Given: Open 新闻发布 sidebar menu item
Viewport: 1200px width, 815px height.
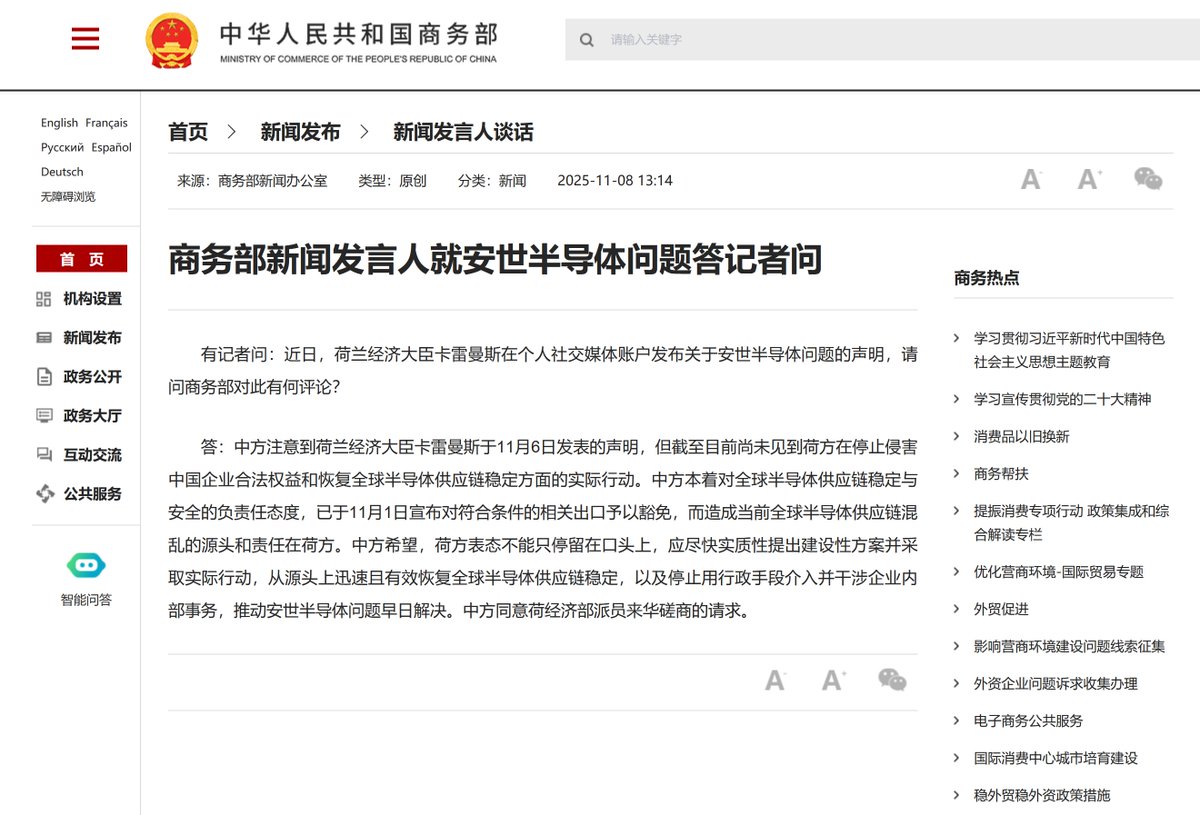Looking at the screenshot, I should pyautogui.click(x=92, y=338).
